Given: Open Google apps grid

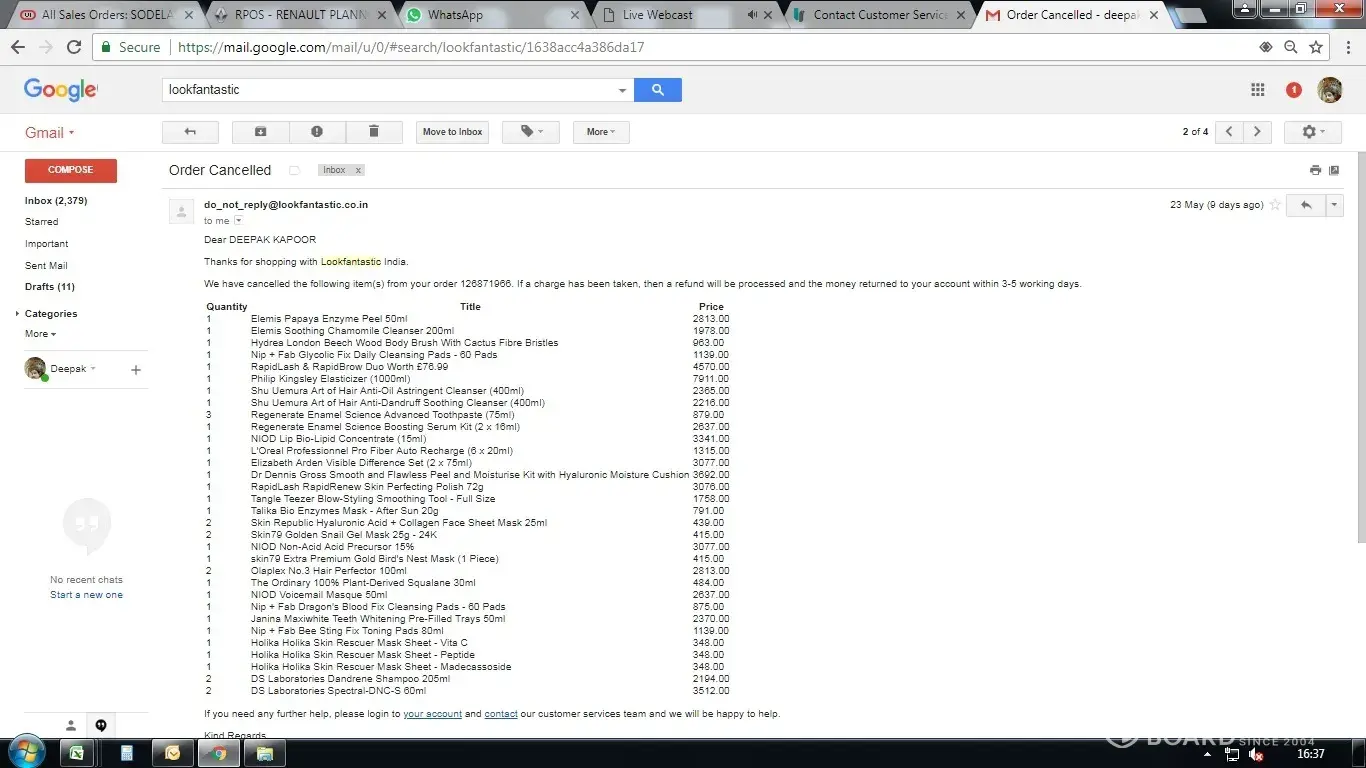Looking at the screenshot, I should [x=1258, y=90].
